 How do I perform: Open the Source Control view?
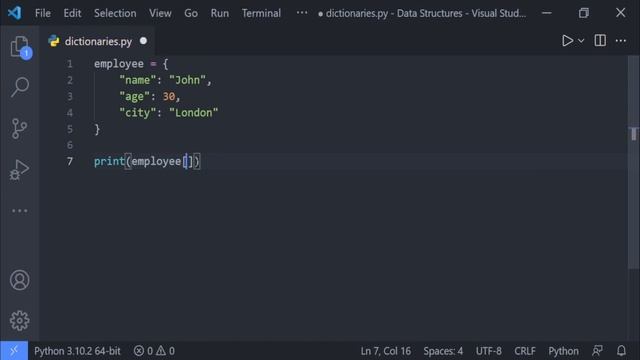[x=19, y=129]
